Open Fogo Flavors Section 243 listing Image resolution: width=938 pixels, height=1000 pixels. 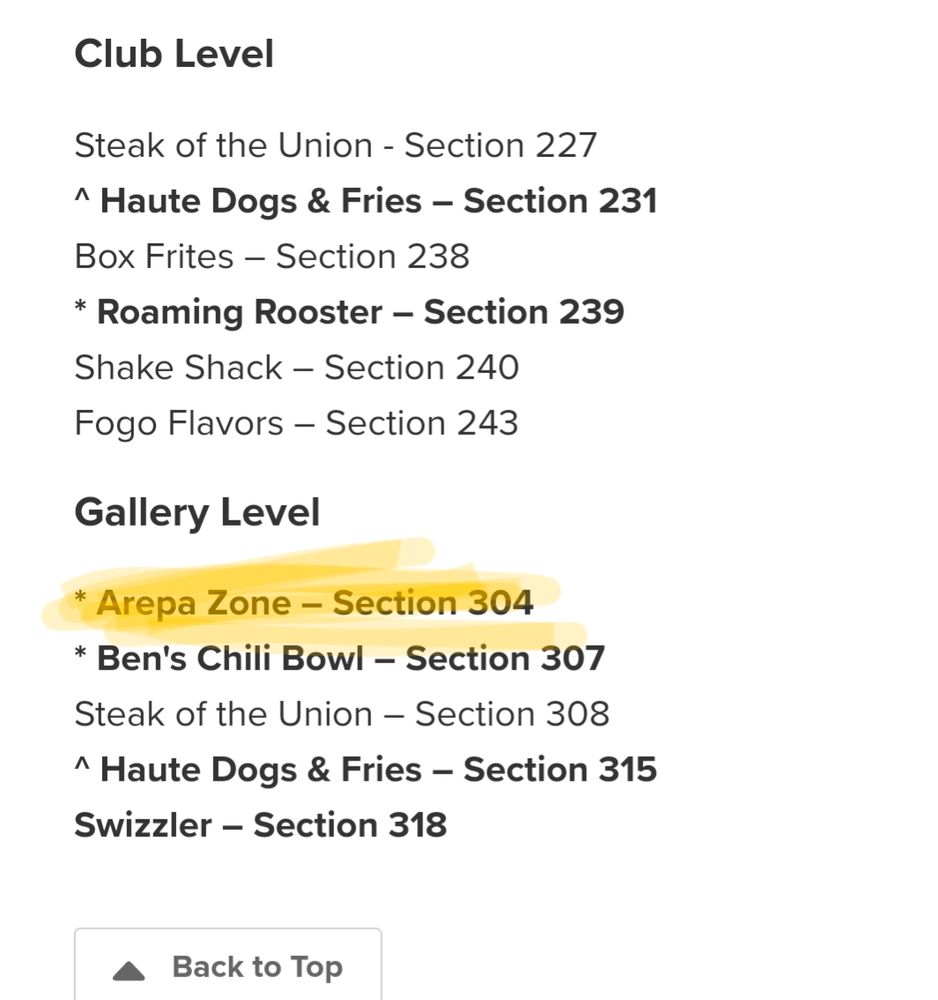coord(296,422)
